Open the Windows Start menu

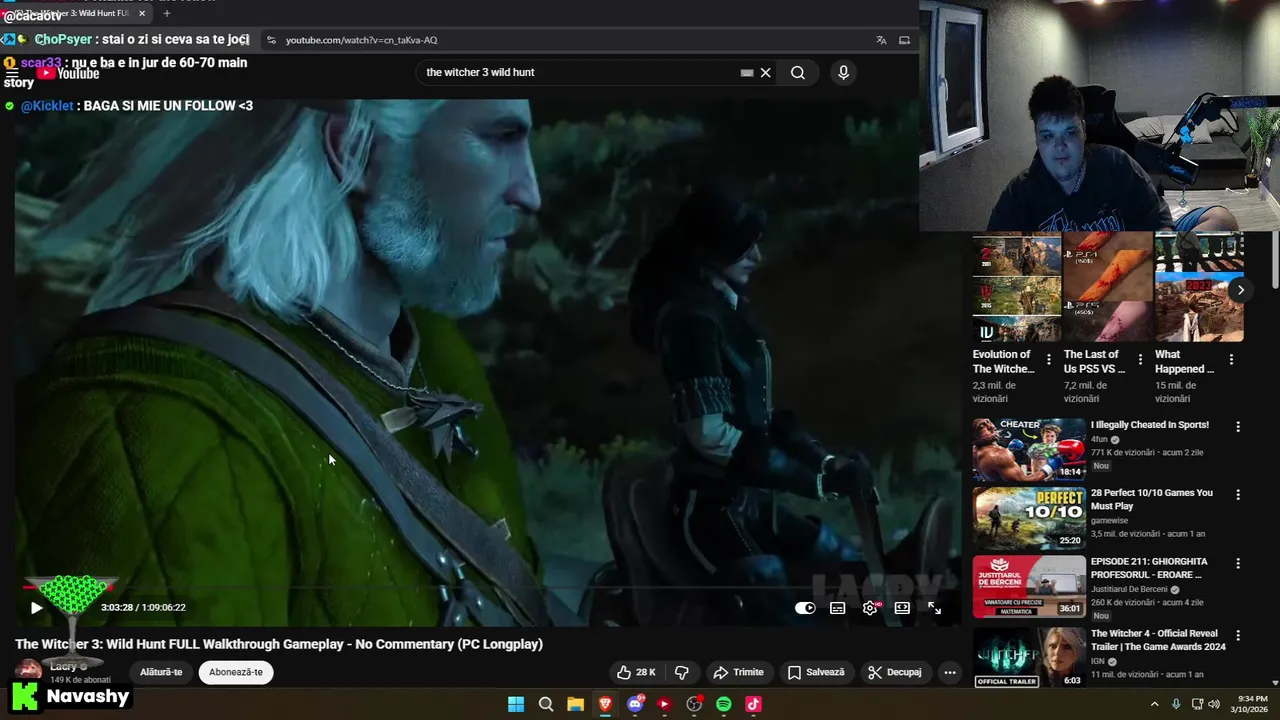click(x=516, y=704)
